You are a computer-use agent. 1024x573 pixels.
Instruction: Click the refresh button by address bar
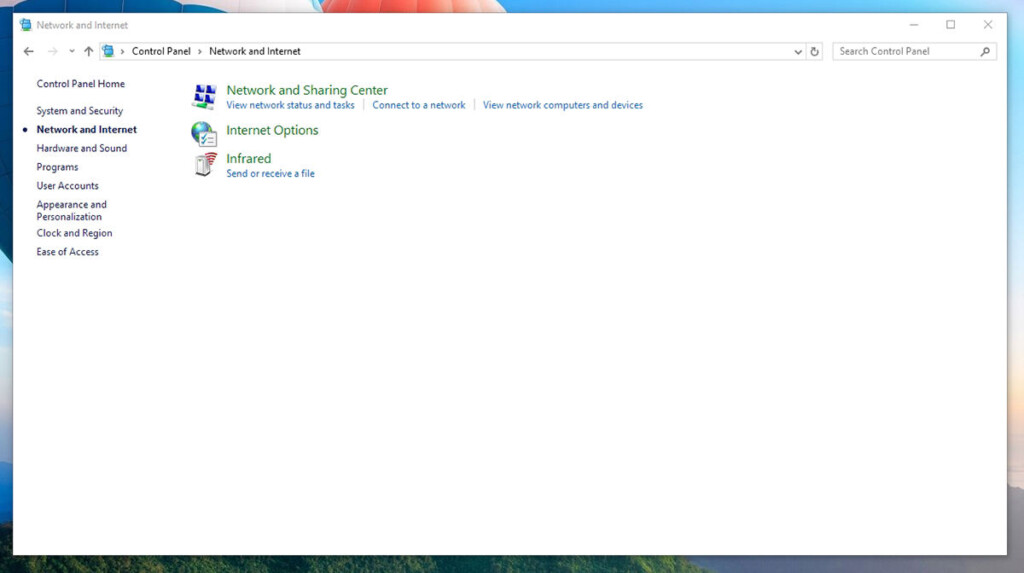(814, 51)
